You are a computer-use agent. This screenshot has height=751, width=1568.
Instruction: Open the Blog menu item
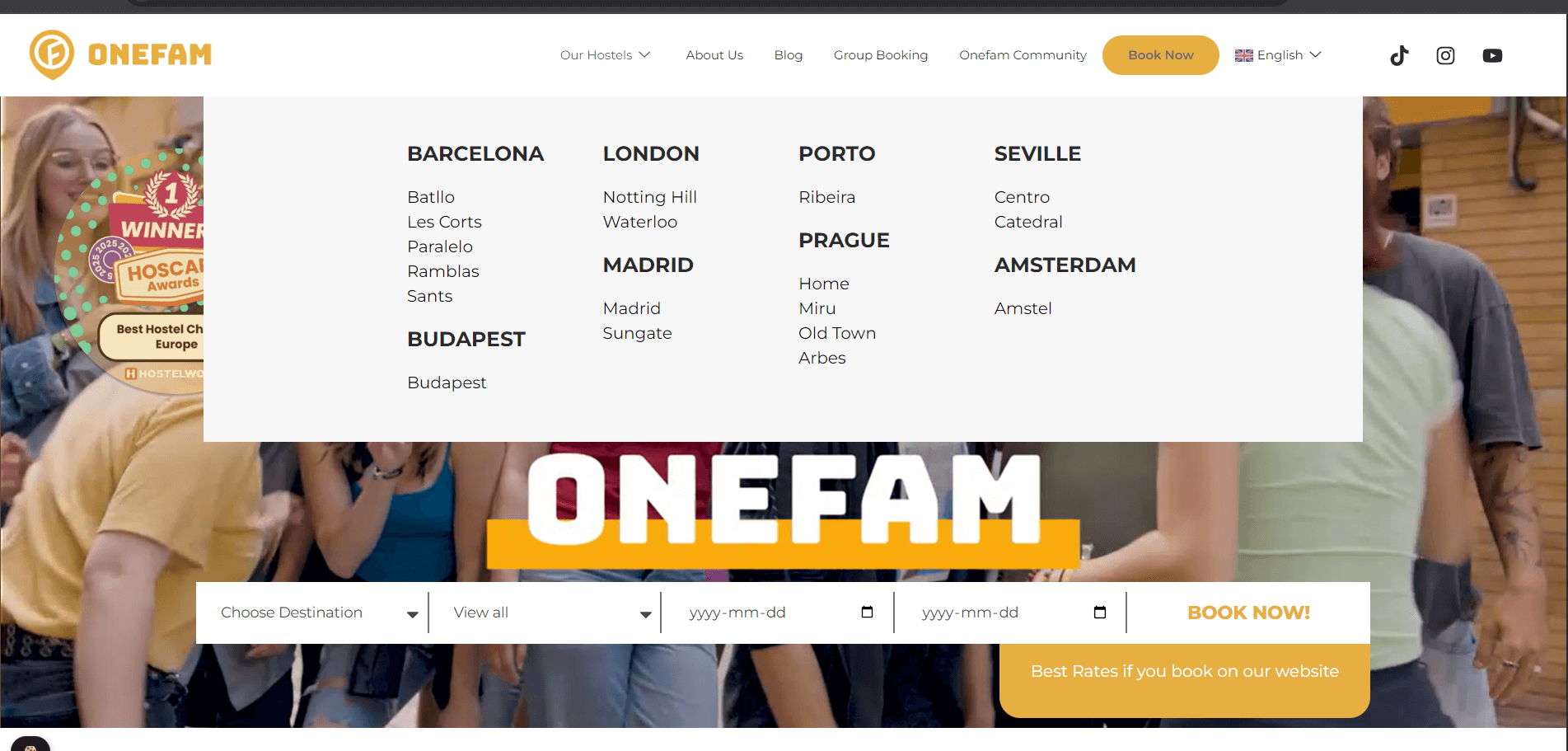click(788, 55)
